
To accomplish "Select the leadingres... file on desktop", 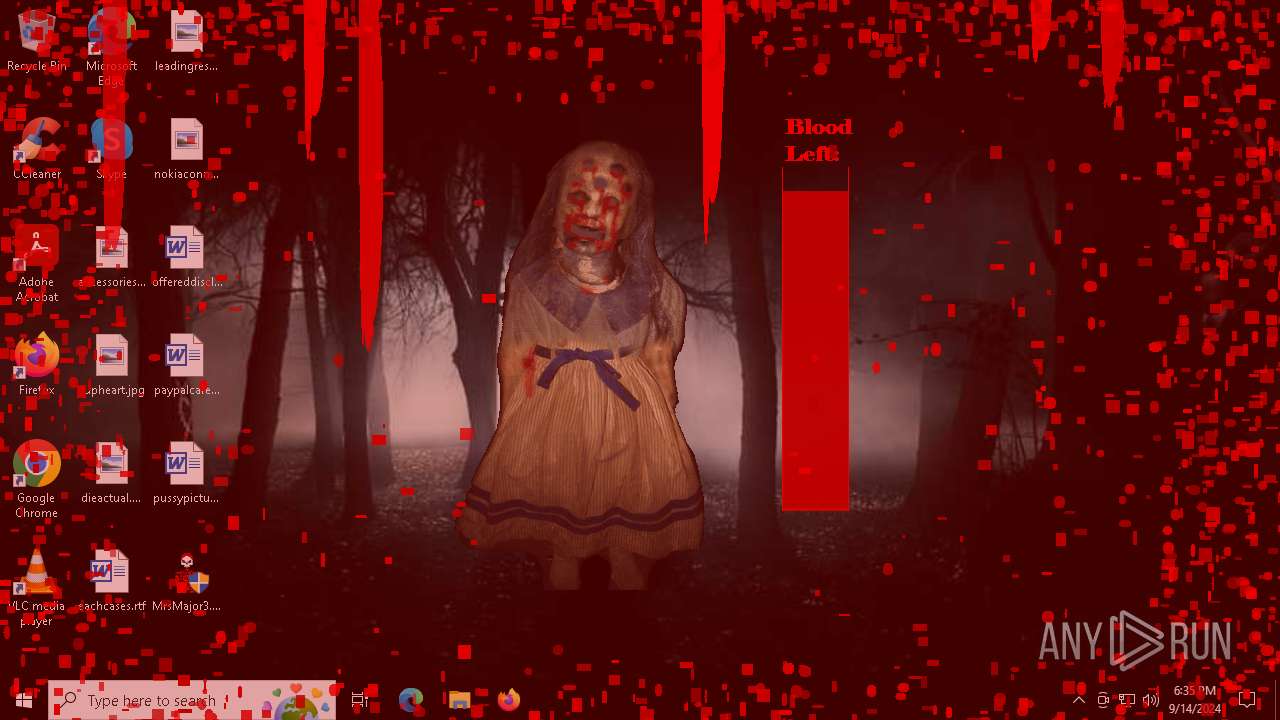I will (x=186, y=42).
